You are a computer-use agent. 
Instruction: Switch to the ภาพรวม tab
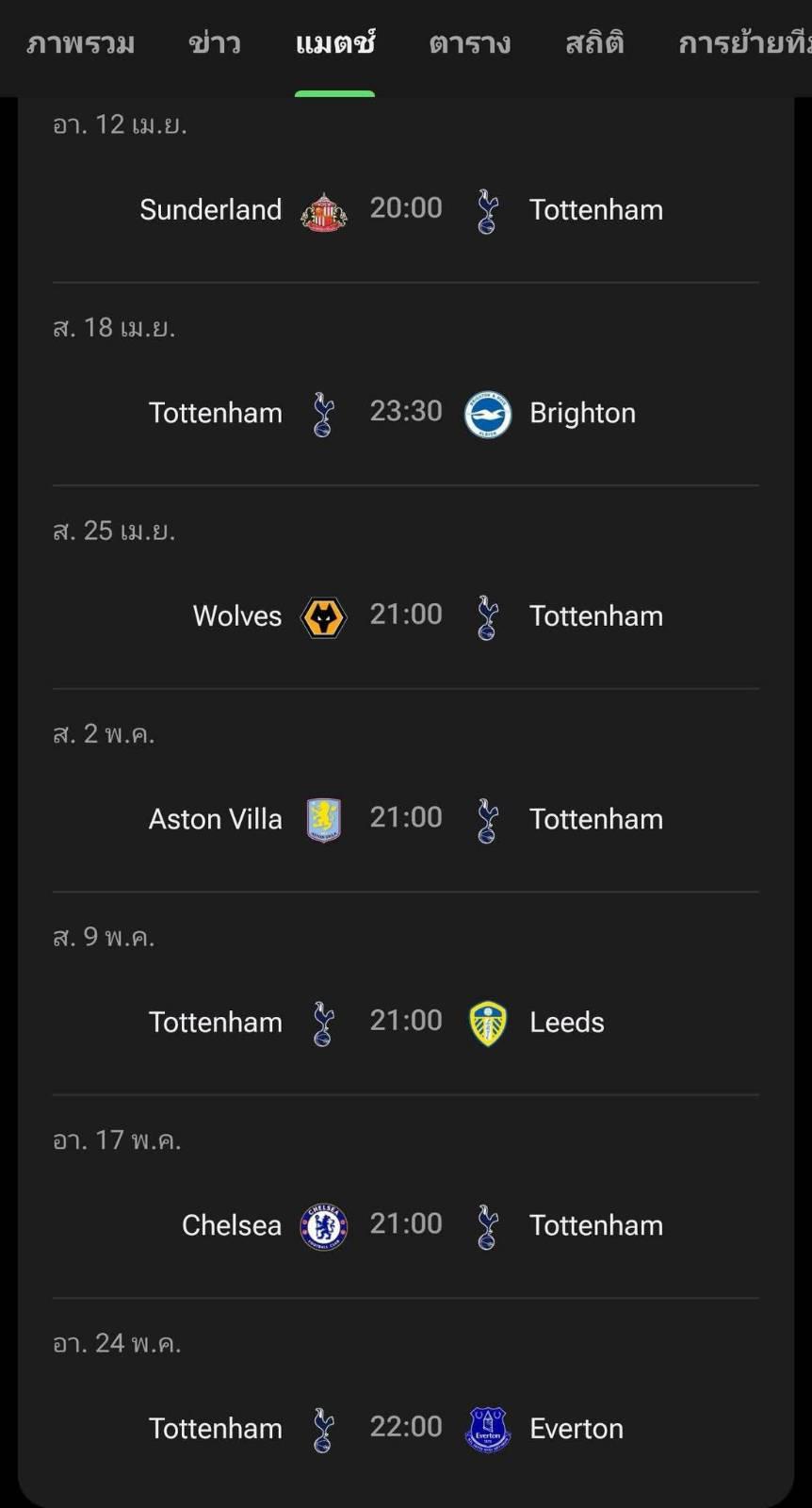pos(81,43)
